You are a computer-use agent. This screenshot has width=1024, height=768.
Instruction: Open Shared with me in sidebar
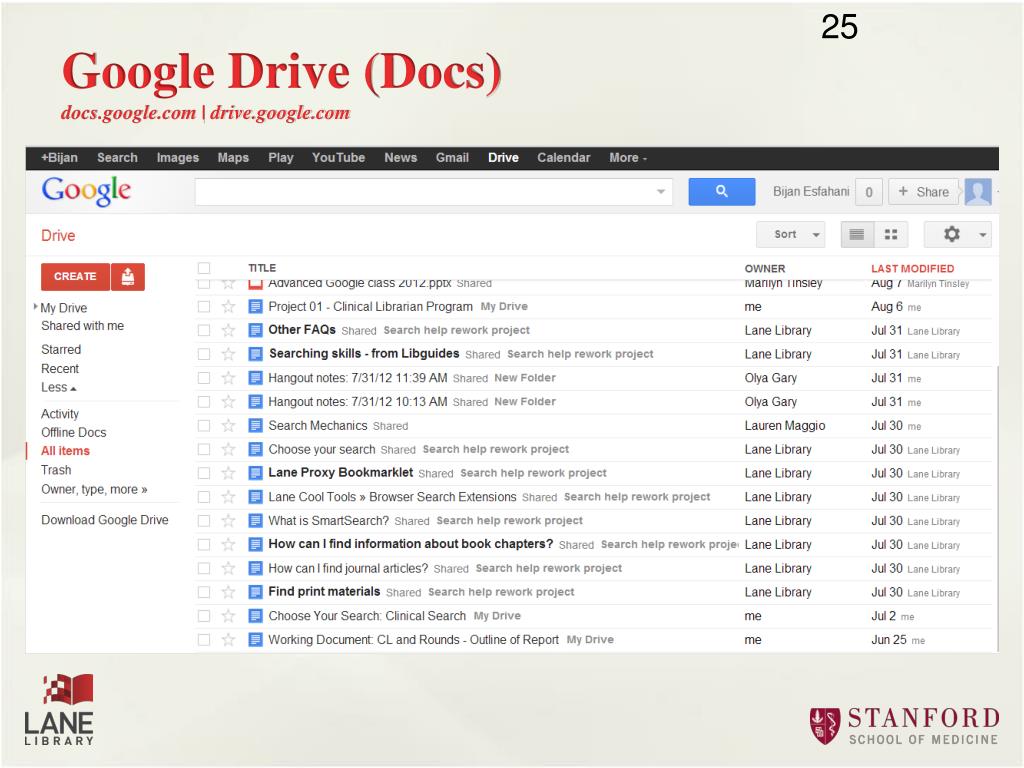82,326
